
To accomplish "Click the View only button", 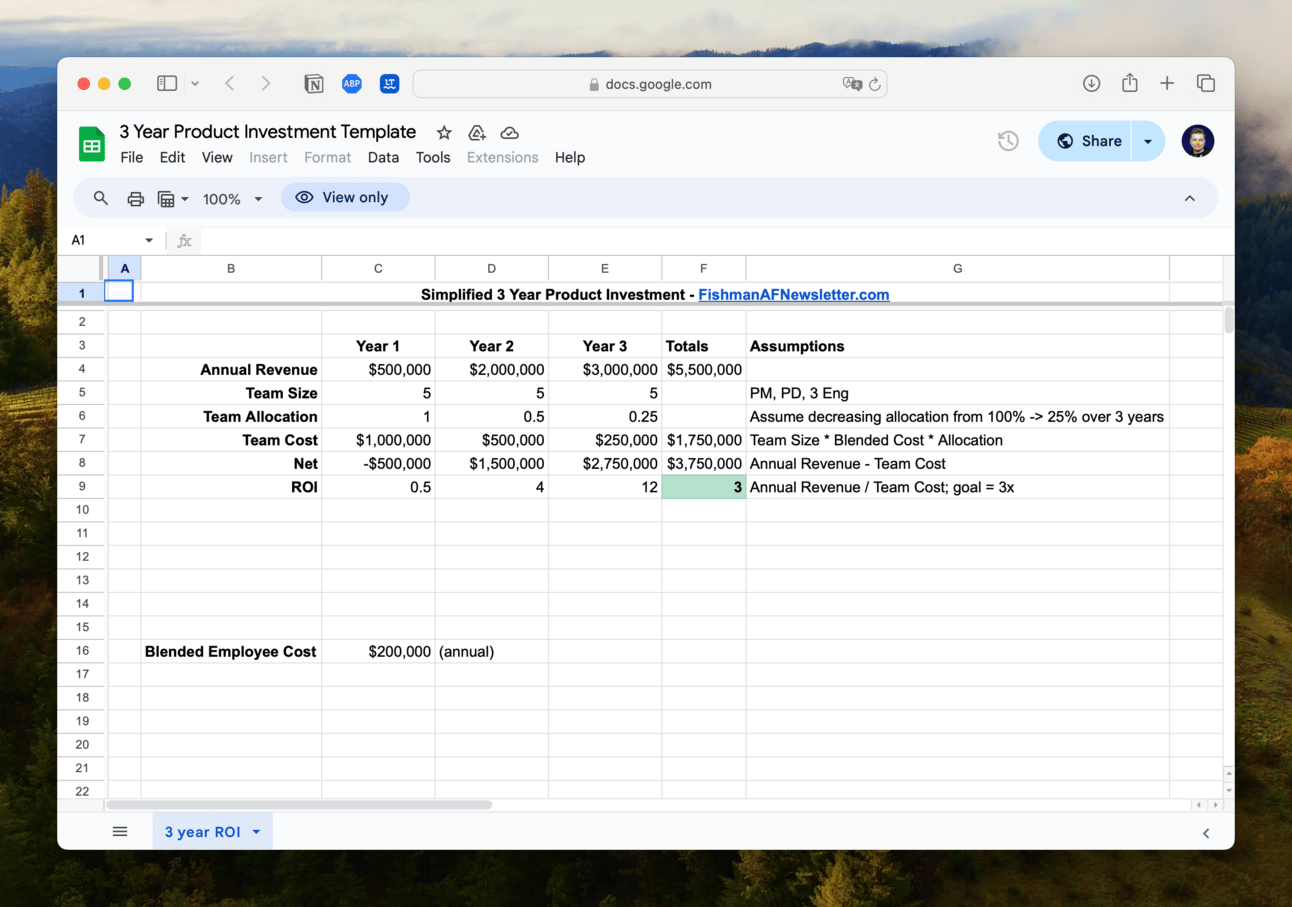I will [345, 197].
